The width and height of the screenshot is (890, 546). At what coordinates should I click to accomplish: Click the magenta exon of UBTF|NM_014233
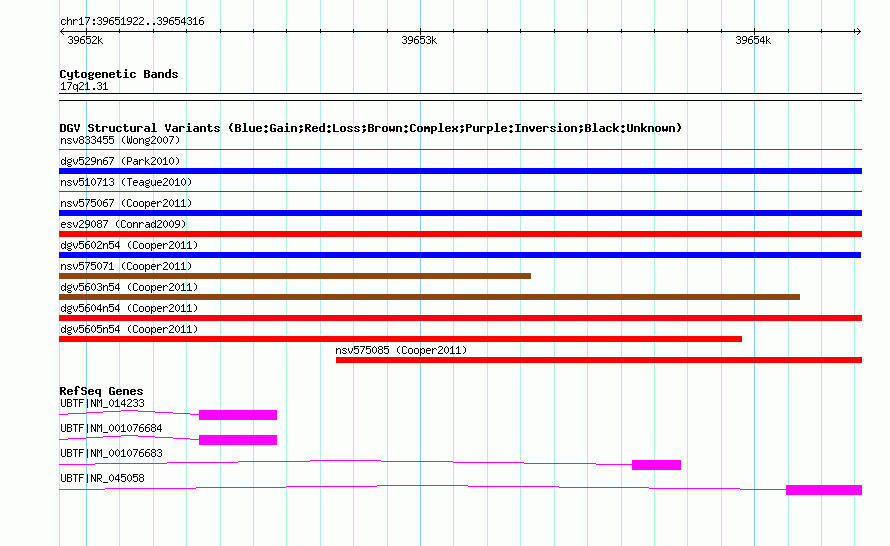click(238, 415)
